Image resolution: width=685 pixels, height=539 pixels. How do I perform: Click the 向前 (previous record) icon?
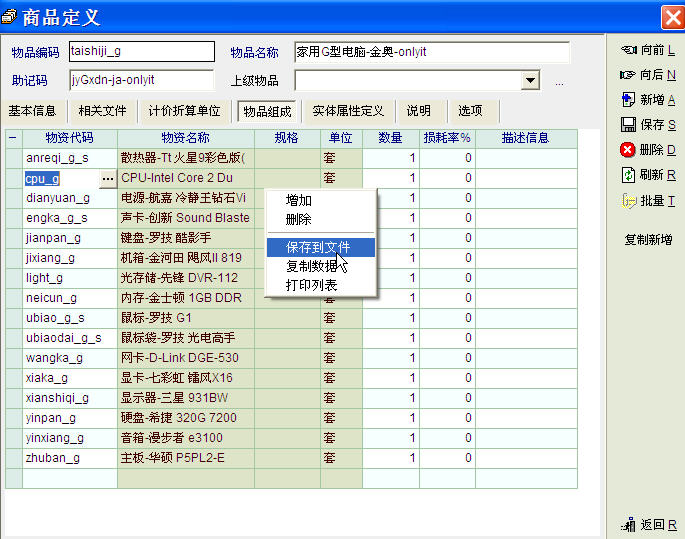point(628,49)
